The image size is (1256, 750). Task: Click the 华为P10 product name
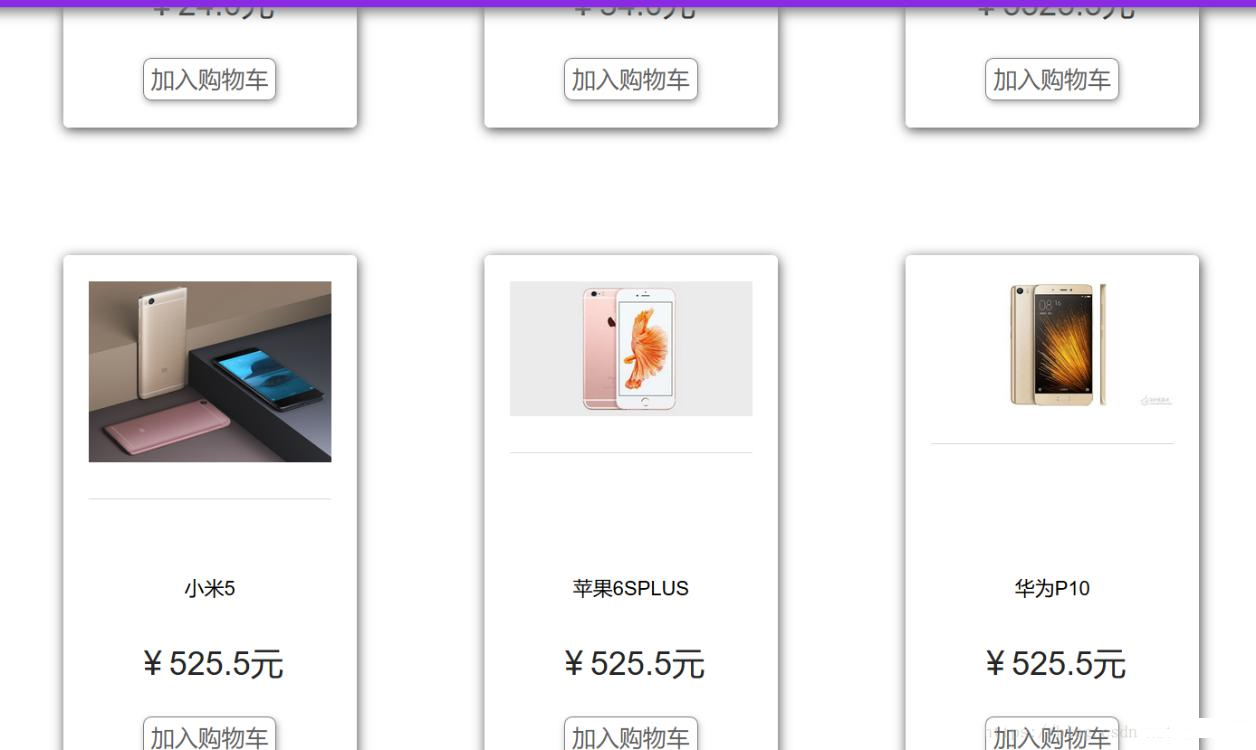(x=1052, y=589)
